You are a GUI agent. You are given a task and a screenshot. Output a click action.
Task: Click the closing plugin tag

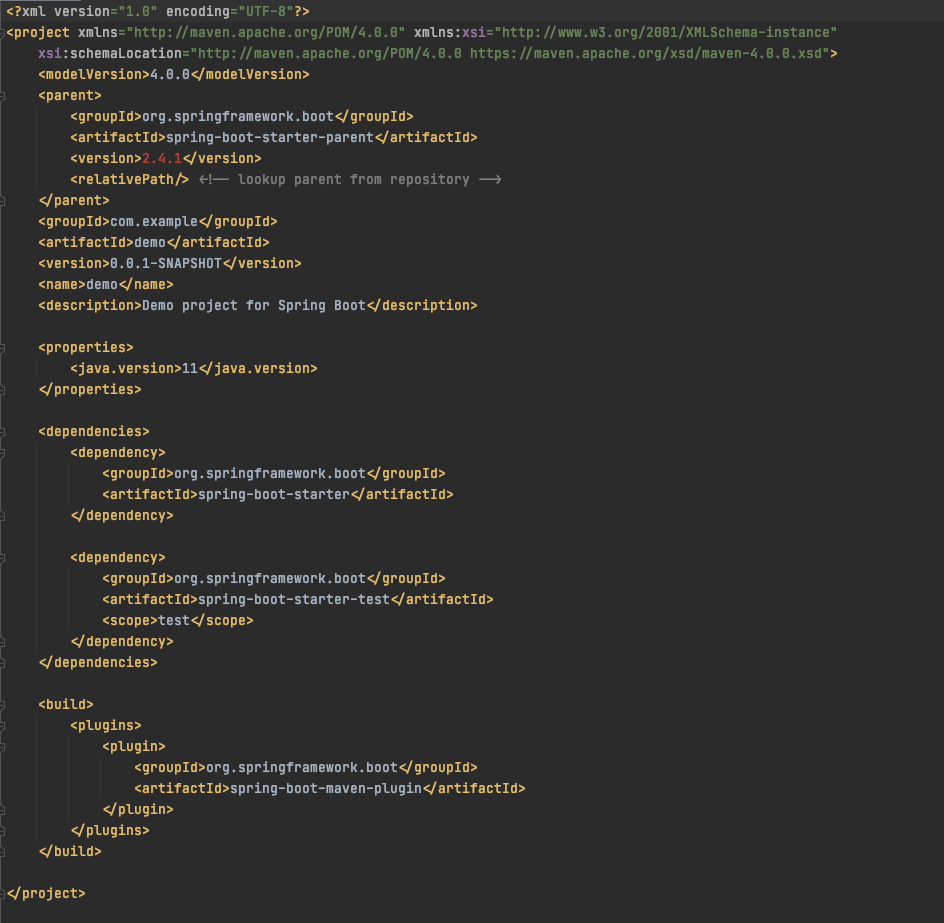coord(138,810)
